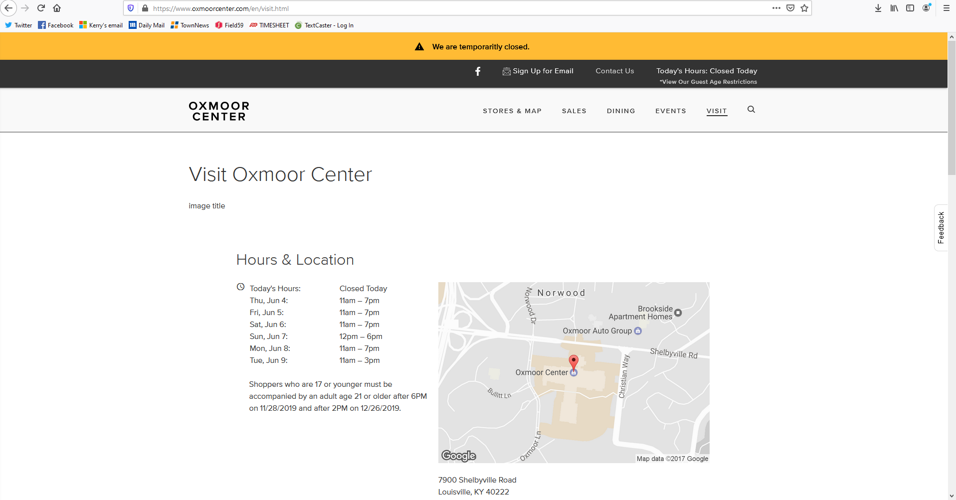Toggle the sidebar view icon
This screenshot has height=500, width=956.
pos(910,8)
